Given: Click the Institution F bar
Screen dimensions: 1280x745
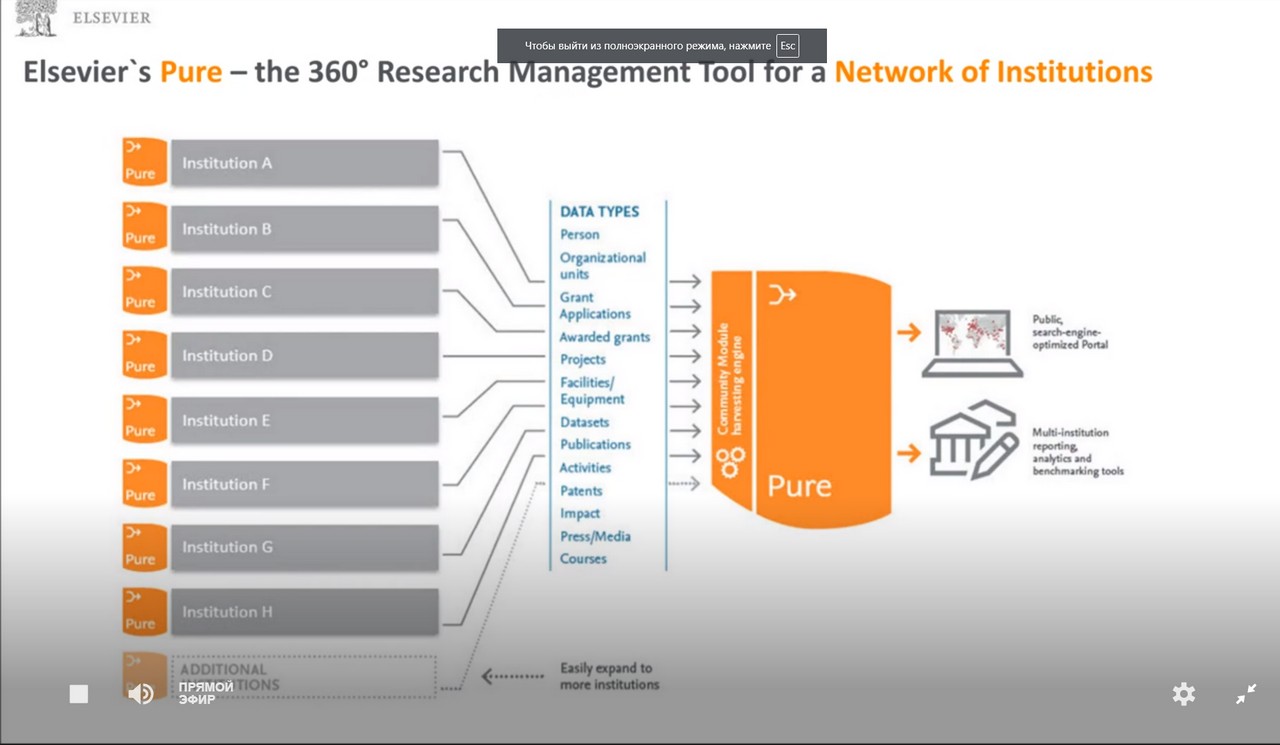Looking at the screenshot, I should 305,485.
